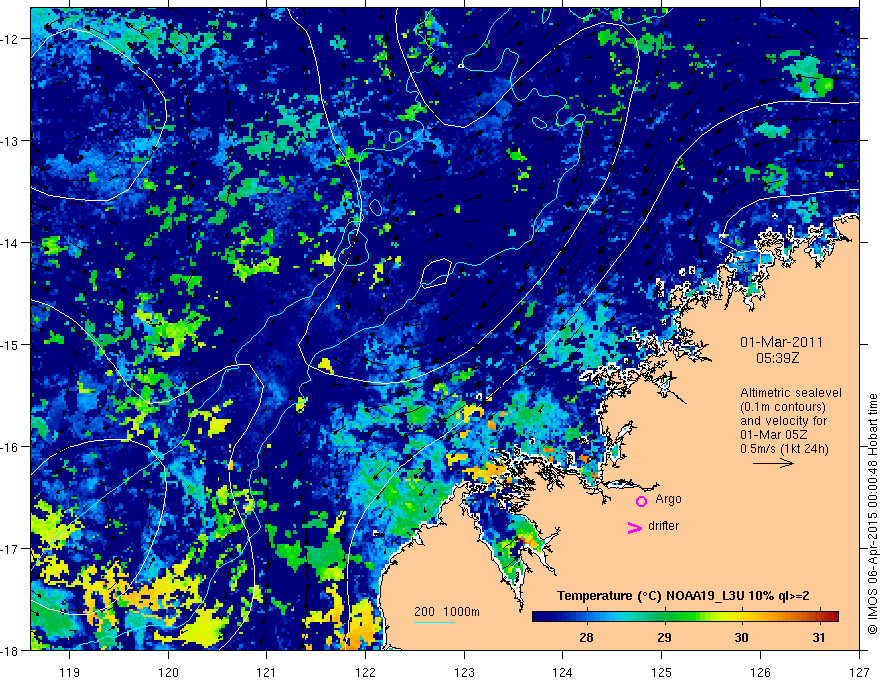Click the latitude axis label -18
Image resolution: width=880 pixels, height=680 pixels.
[9, 650]
